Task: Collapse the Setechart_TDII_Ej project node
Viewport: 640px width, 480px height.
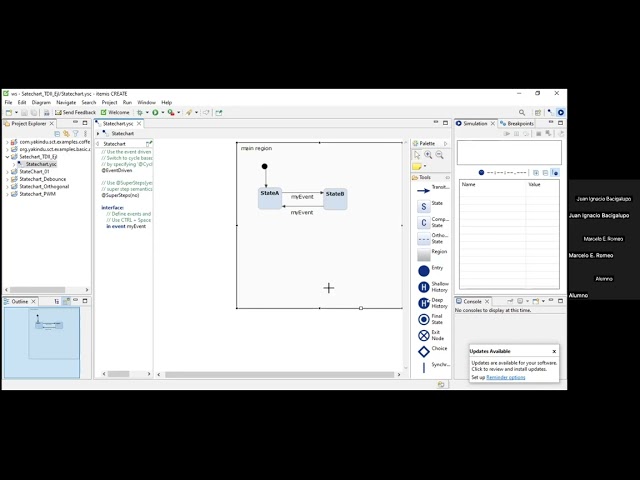Action: (7, 157)
